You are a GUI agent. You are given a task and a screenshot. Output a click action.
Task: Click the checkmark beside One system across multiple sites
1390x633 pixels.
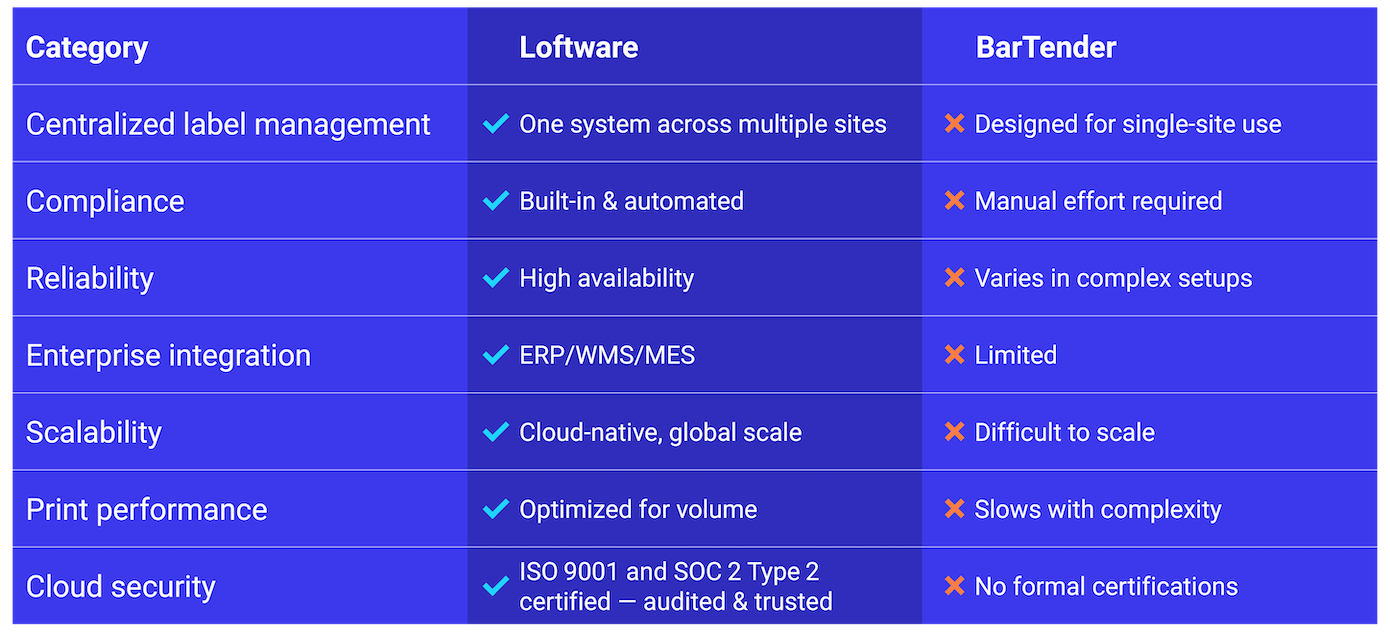point(495,124)
